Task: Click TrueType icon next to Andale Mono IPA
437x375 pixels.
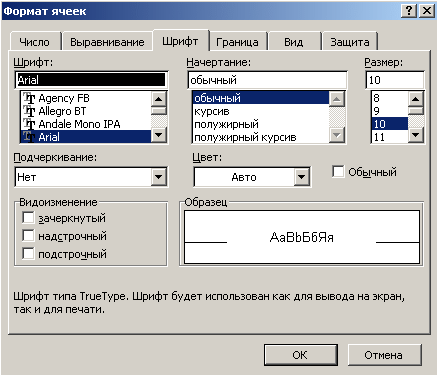Action: pos(29,124)
